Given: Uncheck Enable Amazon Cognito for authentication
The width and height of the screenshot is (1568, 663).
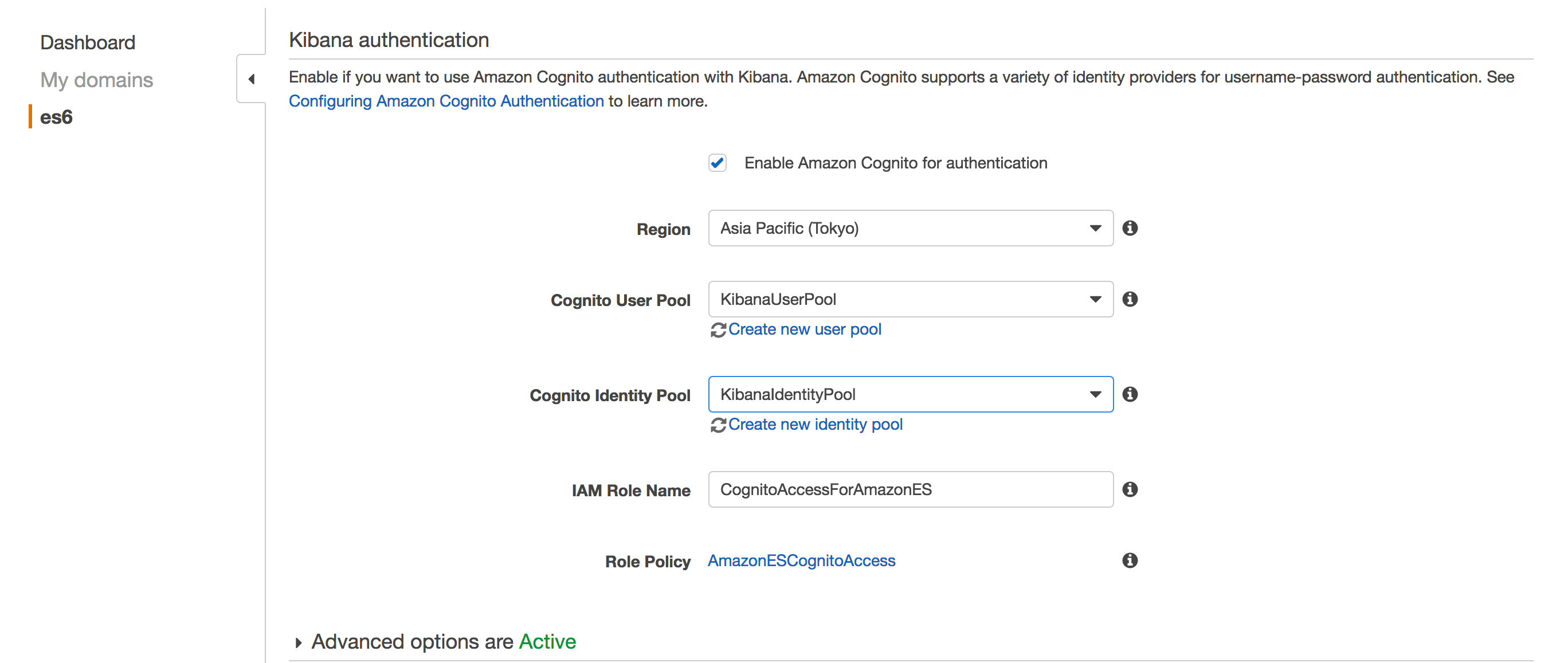Looking at the screenshot, I should (x=717, y=163).
